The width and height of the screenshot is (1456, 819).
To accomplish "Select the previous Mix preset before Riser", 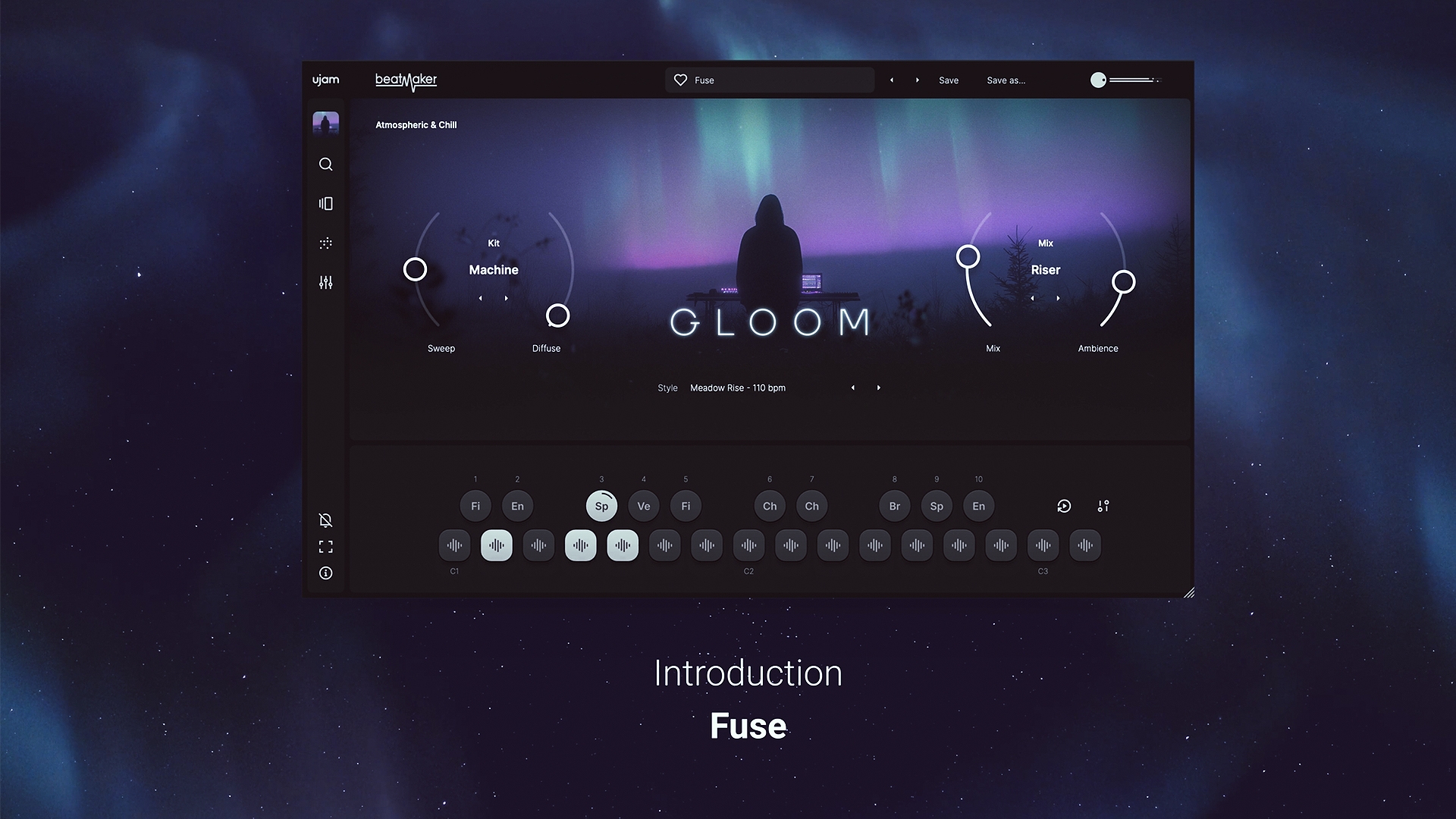I will click(1032, 298).
